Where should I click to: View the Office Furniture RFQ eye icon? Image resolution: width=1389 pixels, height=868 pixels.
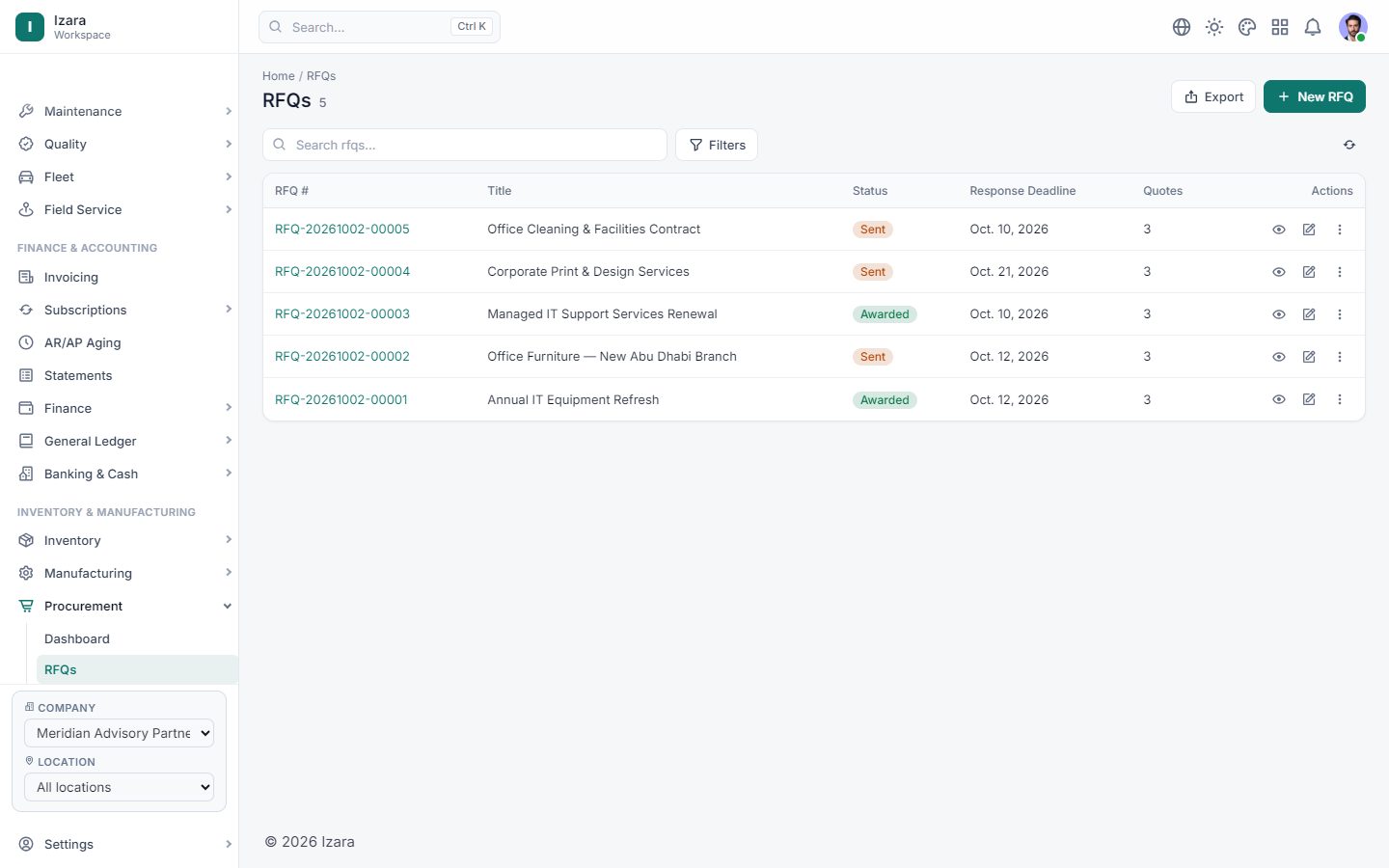[x=1279, y=357]
